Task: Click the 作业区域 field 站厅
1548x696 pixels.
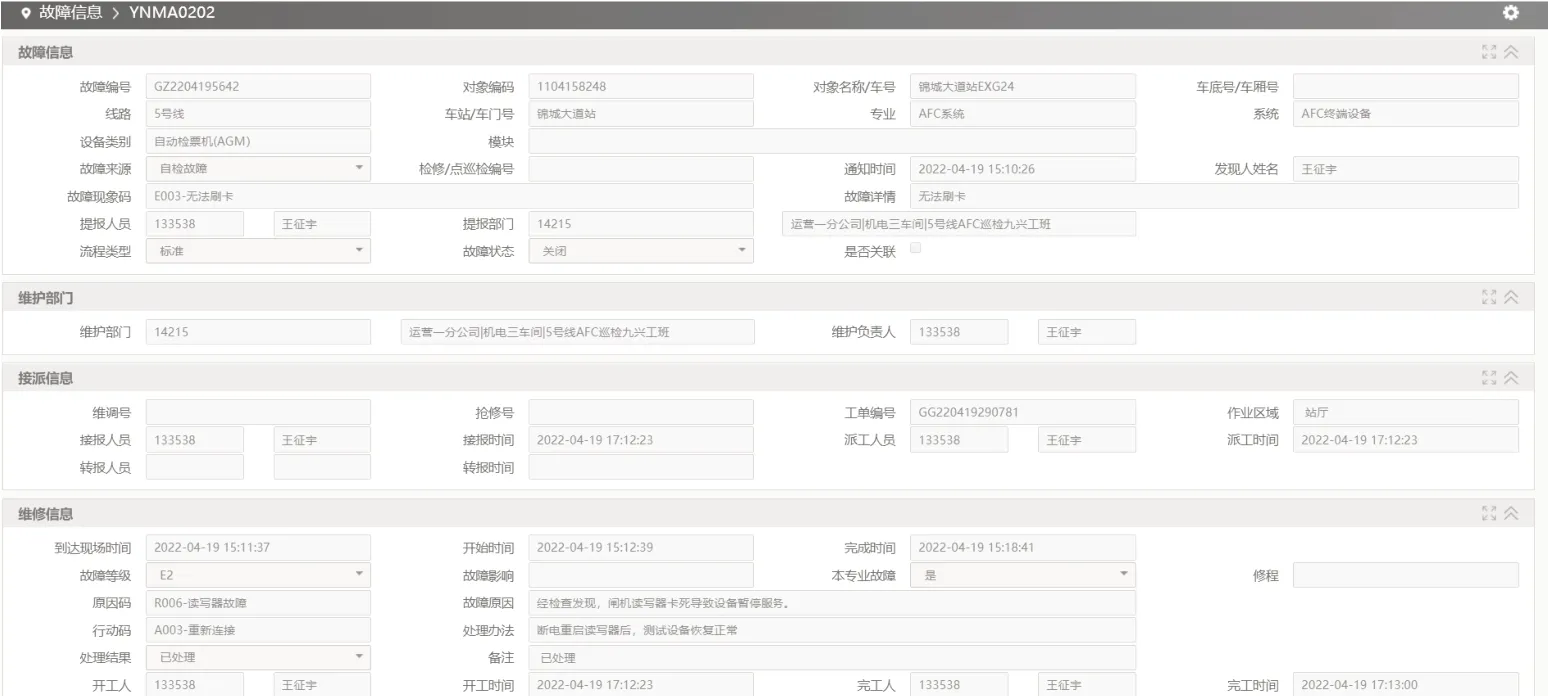Action: 1406,412
